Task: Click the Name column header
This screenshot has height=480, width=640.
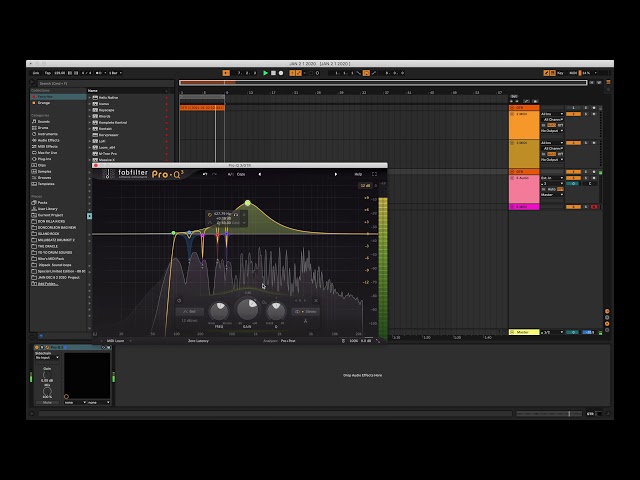Action: click(x=93, y=91)
